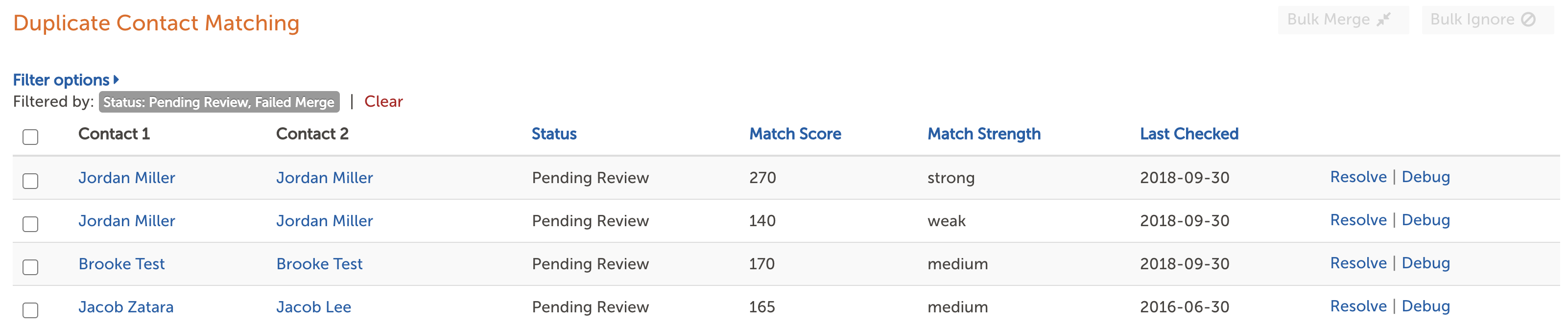Sort by Status column header
The width and height of the screenshot is (1568, 328).
click(x=554, y=134)
